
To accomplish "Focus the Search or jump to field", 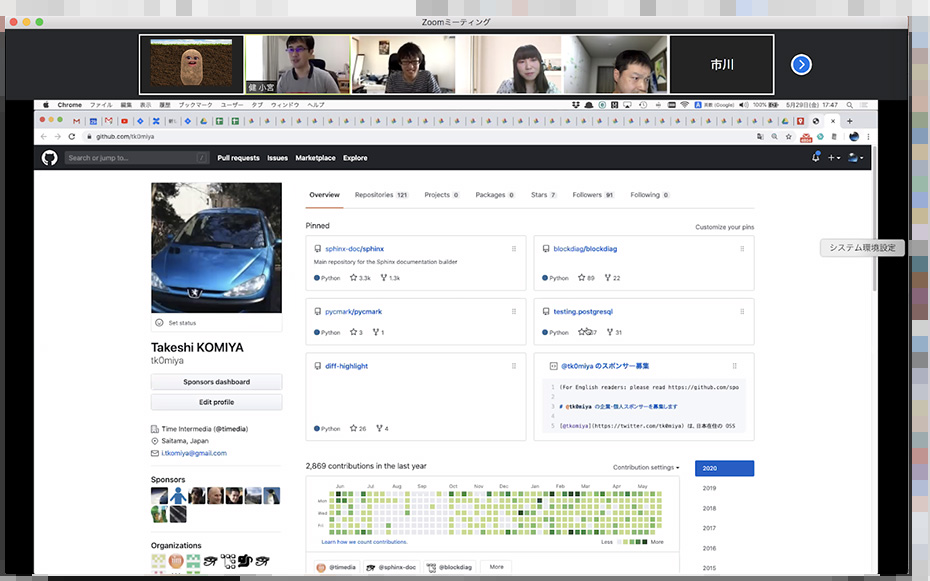I will (x=136, y=158).
